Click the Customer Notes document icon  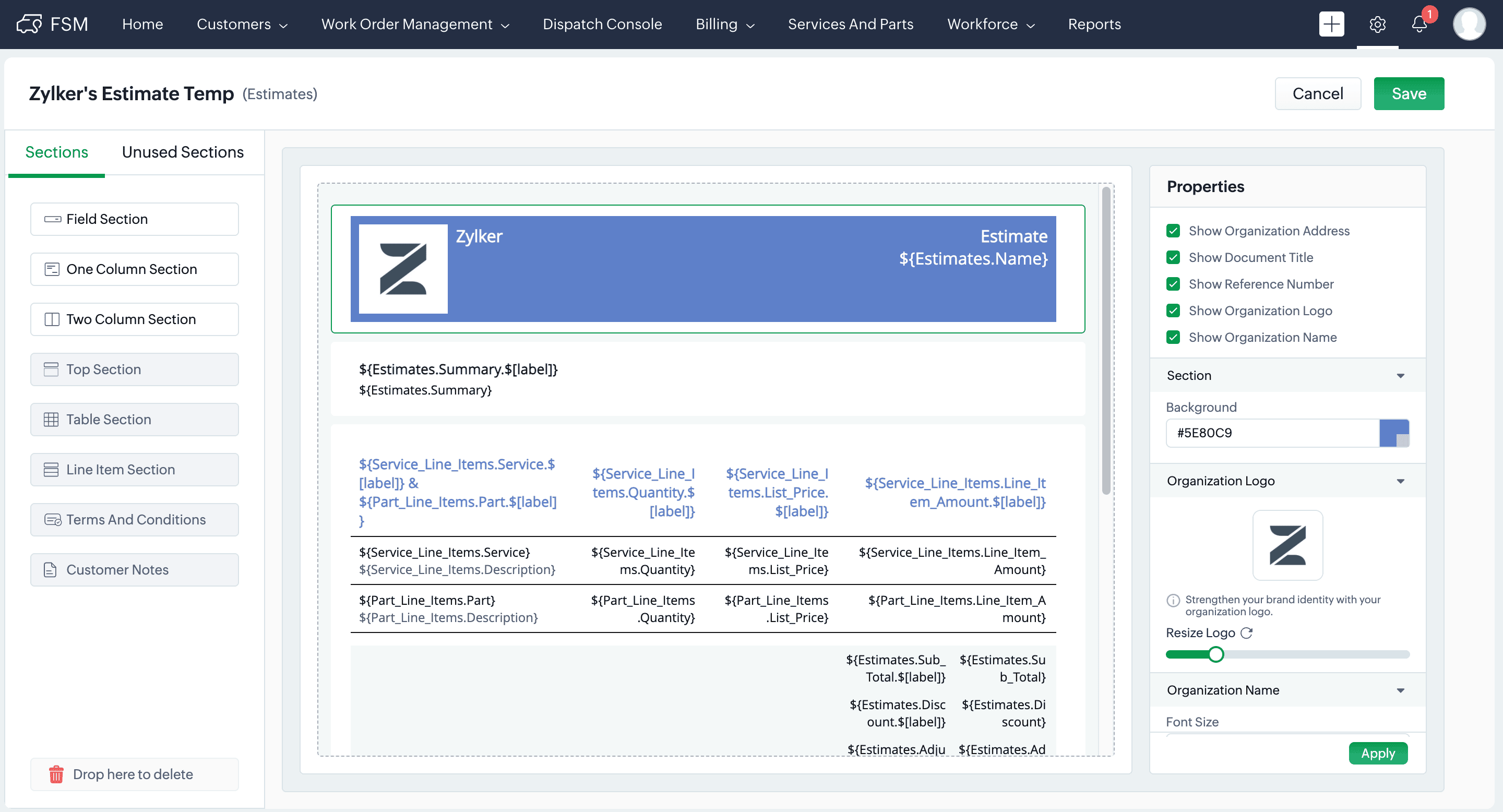(x=51, y=570)
